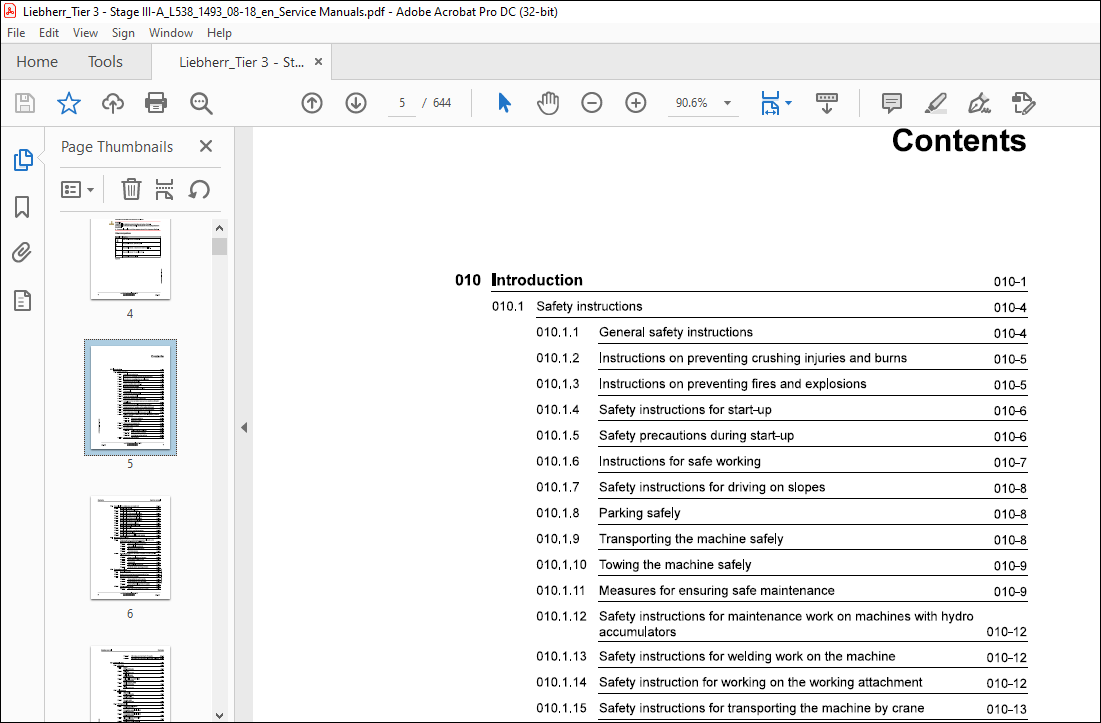Open the Sign menu

(123, 33)
